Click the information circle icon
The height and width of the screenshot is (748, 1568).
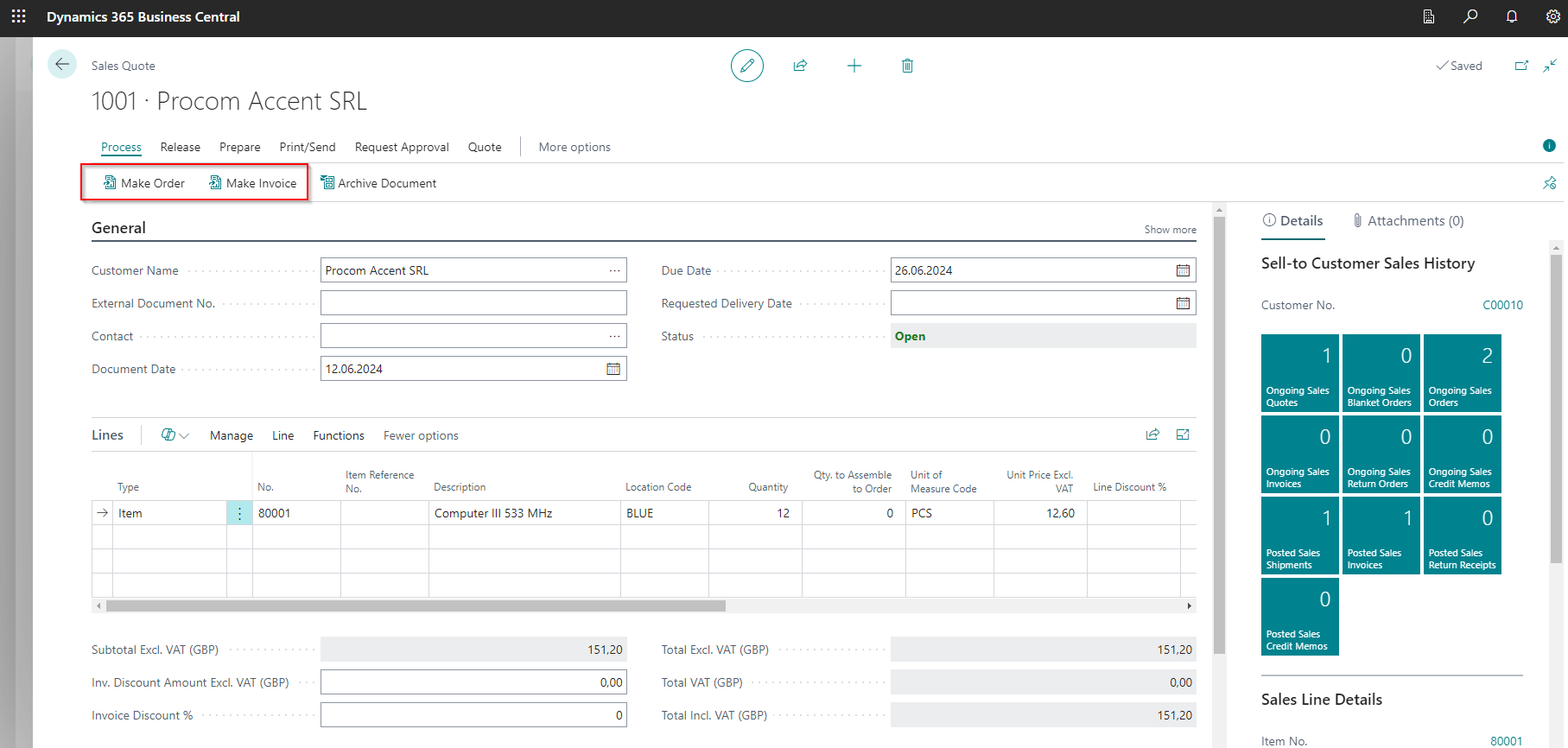1549,145
